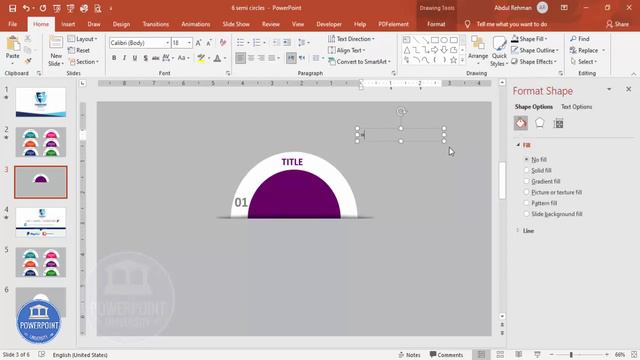Toggle Italic formatting
Viewport: 640px width, 360px height.
[124, 58]
